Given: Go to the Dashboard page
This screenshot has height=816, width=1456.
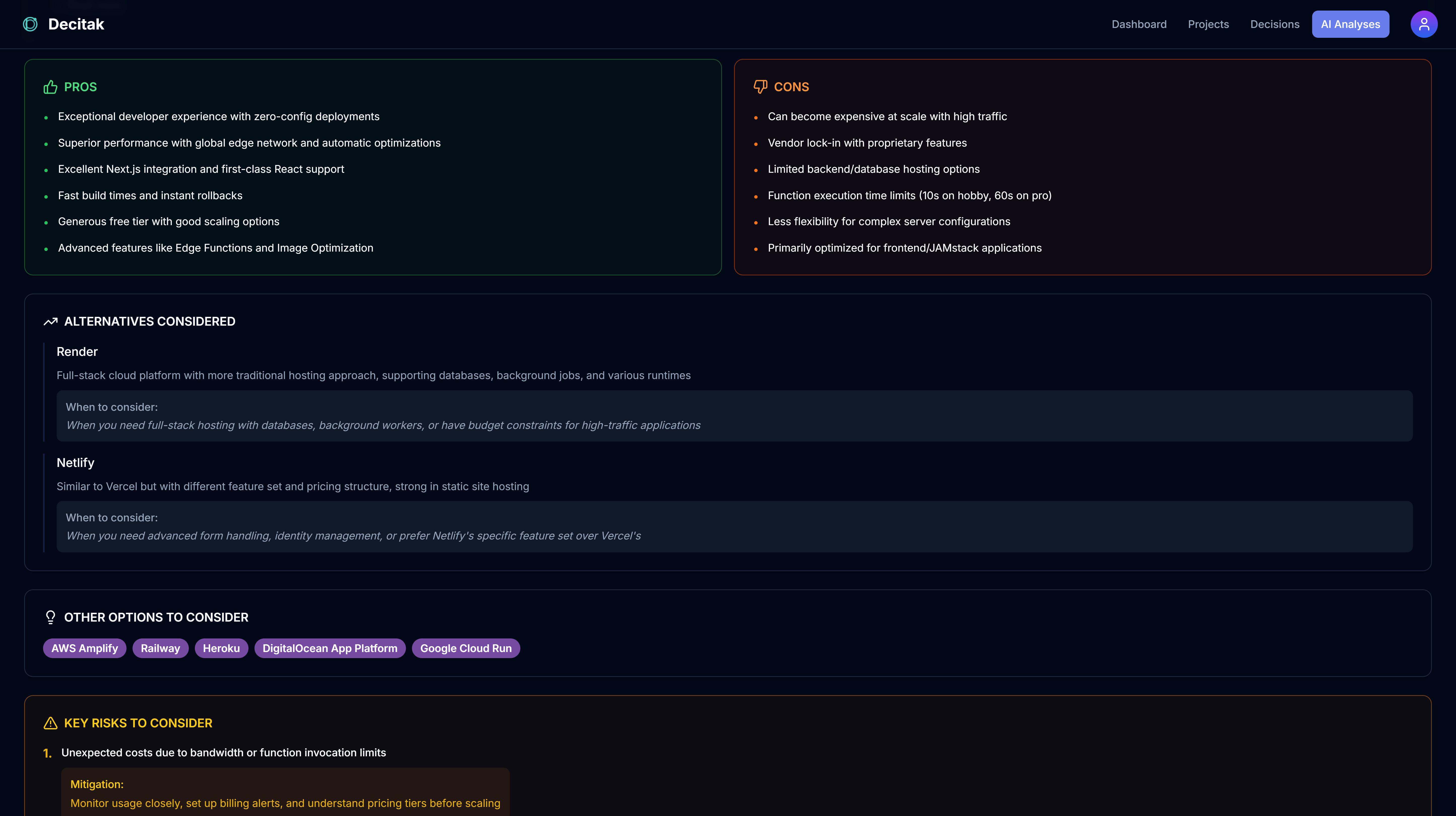Looking at the screenshot, I should click(1138, 24).
